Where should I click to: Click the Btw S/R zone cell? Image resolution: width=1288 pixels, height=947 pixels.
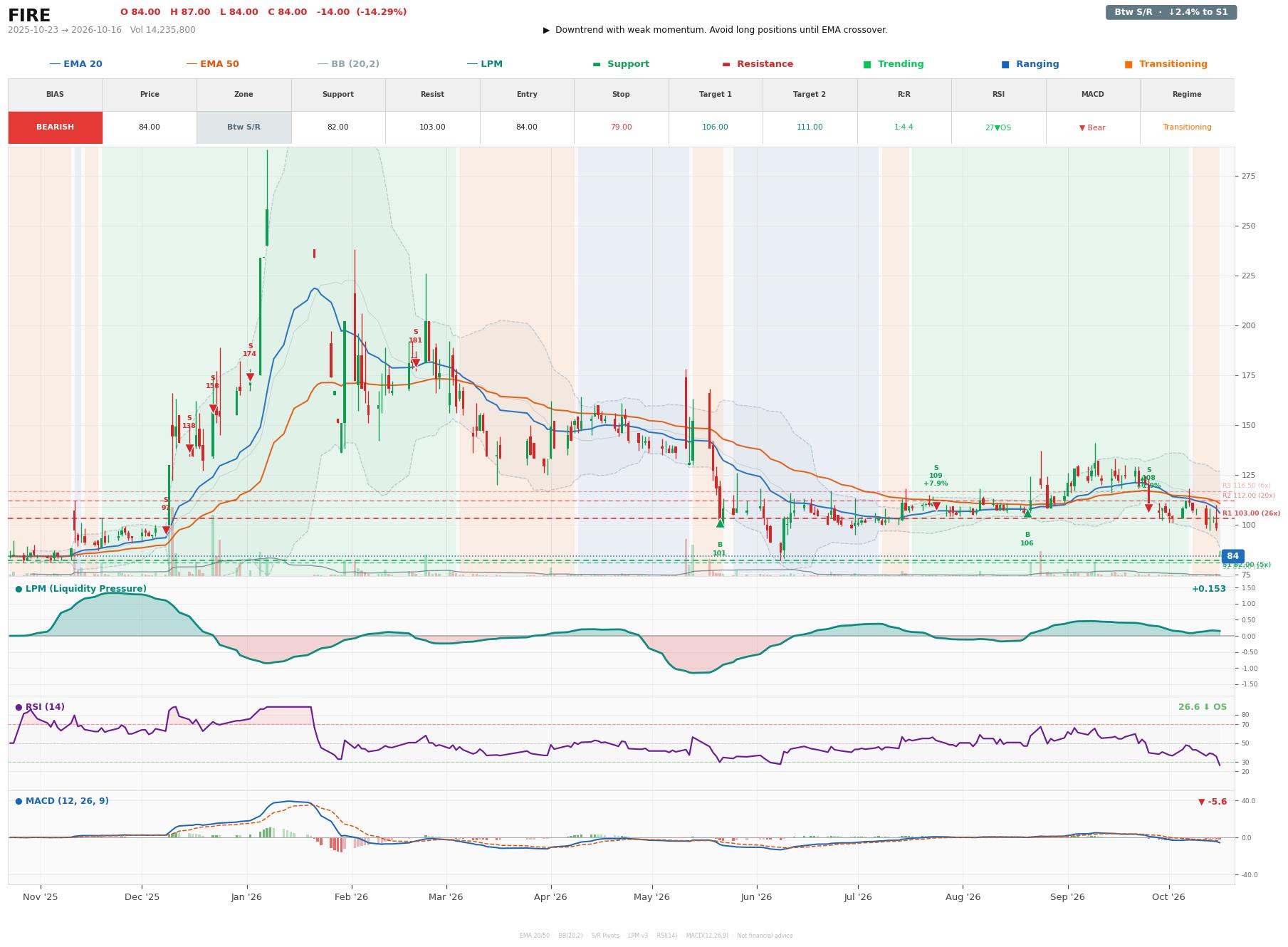[x=244, y=127]
